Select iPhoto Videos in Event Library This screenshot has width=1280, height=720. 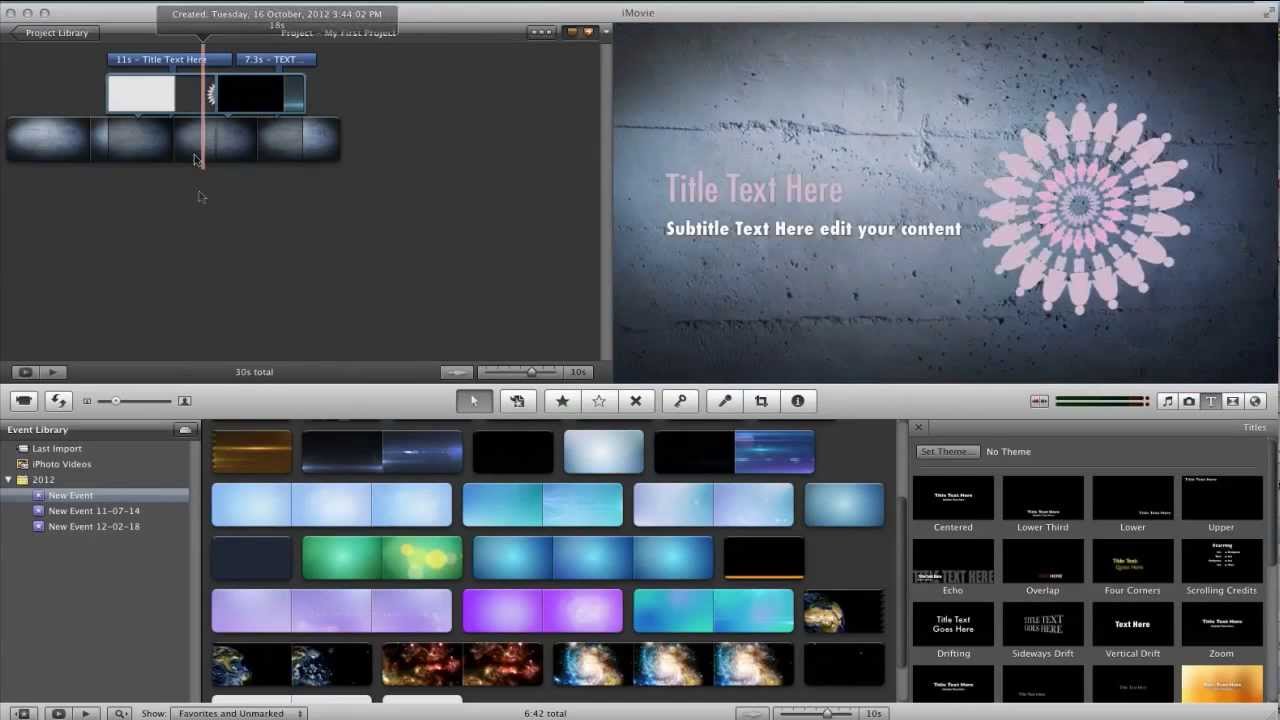coord(61,464)
